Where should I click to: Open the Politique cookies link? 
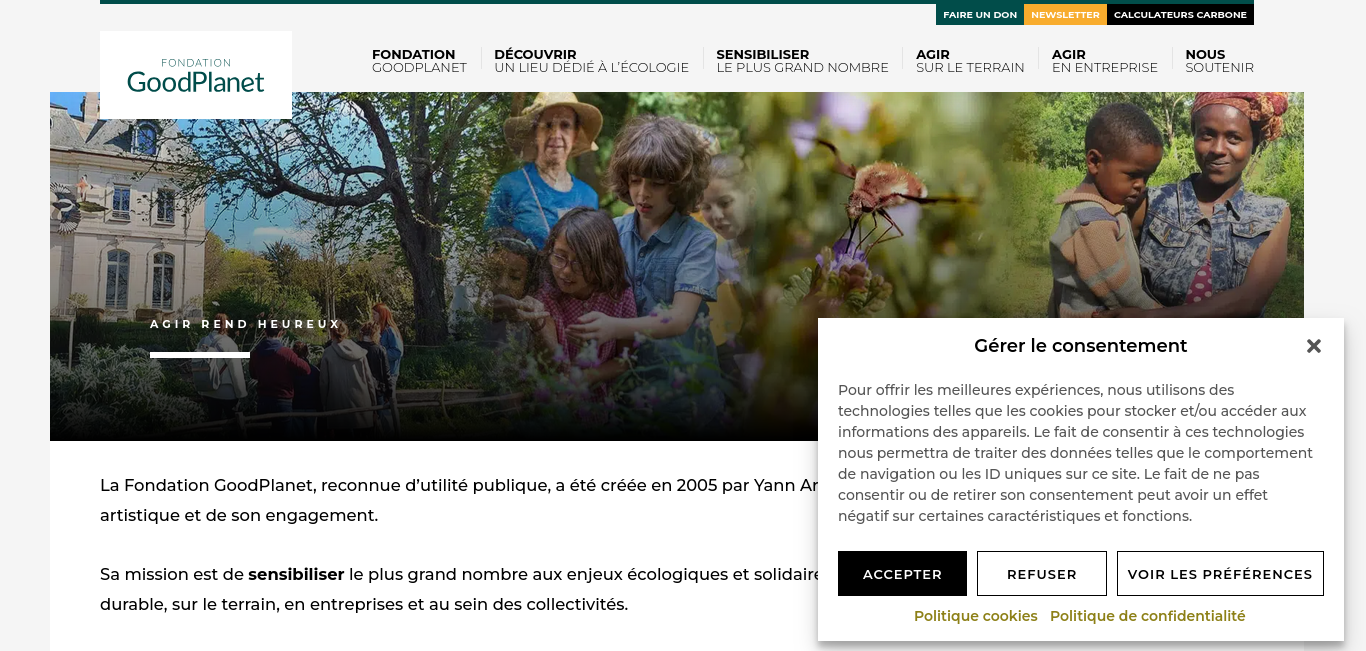click(x=976, y=616)
